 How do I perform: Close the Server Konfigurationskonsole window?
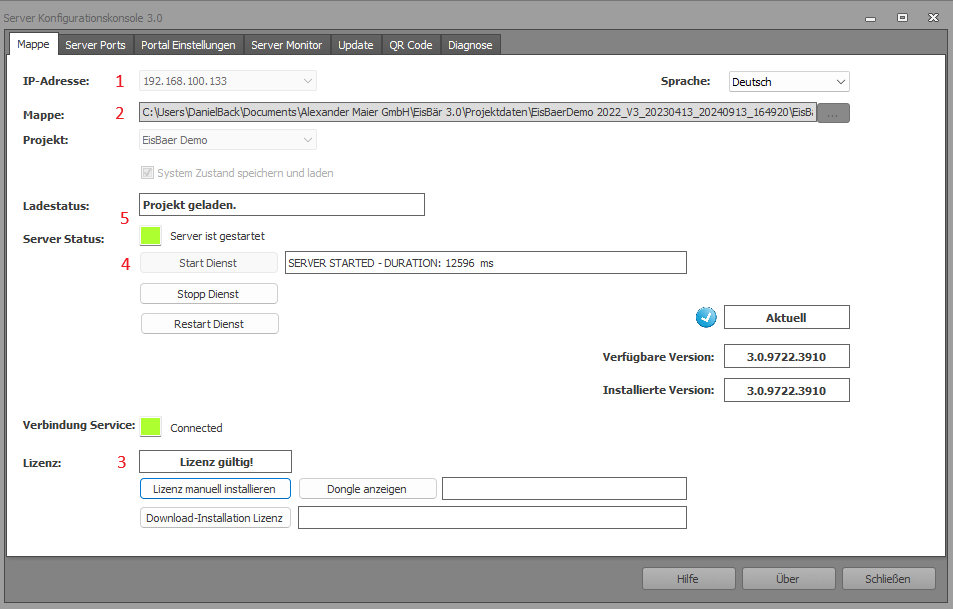pos(934,18)
